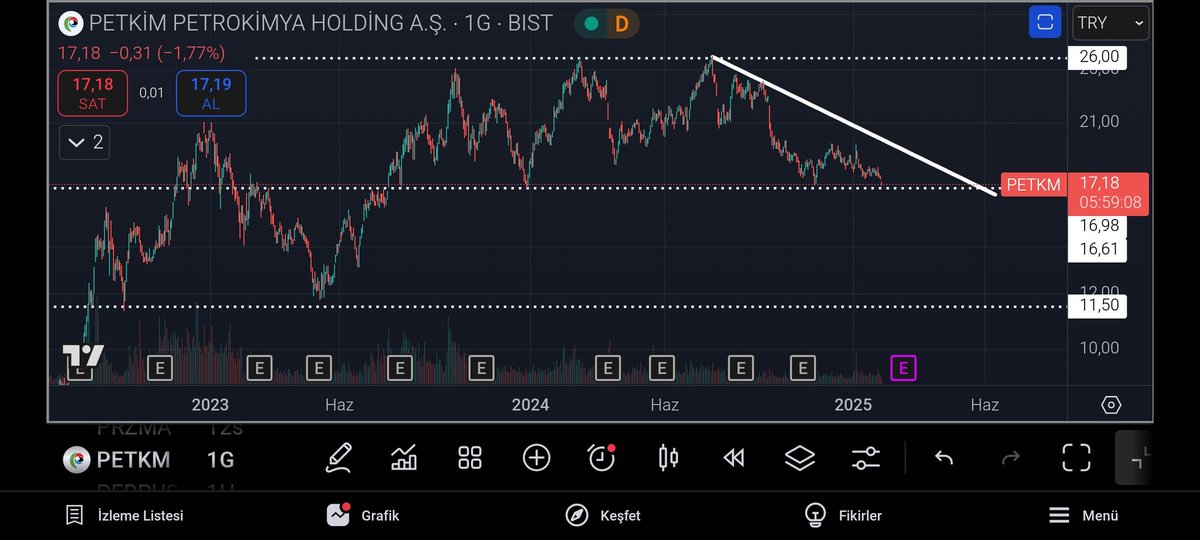Viewport: 1200px width, 540px height.
Task: Click the blue 17,19 AL buy button
Action: (210, 93)
